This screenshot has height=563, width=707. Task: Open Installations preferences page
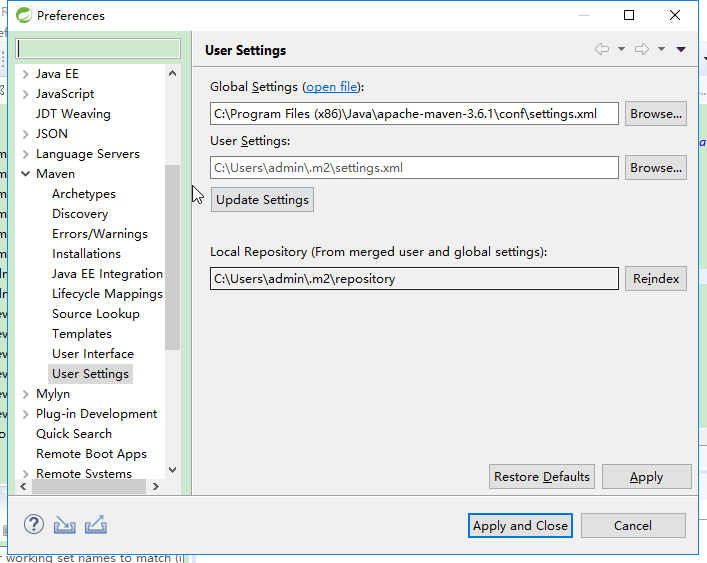click(x=86, y=254)
